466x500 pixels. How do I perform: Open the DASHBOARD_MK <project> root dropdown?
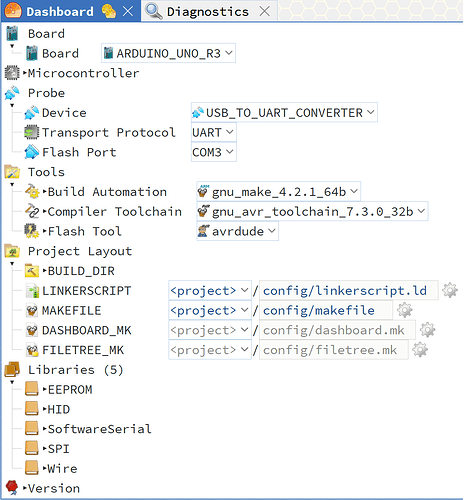click(210, 330)
